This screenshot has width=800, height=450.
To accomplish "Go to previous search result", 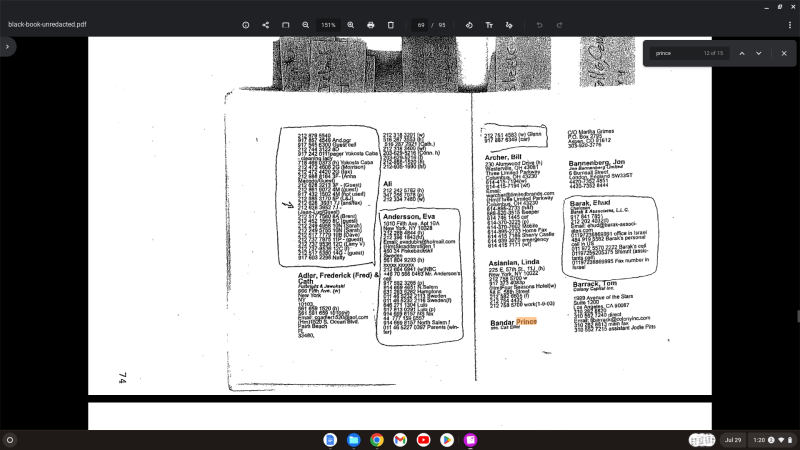I will [742, 53].
